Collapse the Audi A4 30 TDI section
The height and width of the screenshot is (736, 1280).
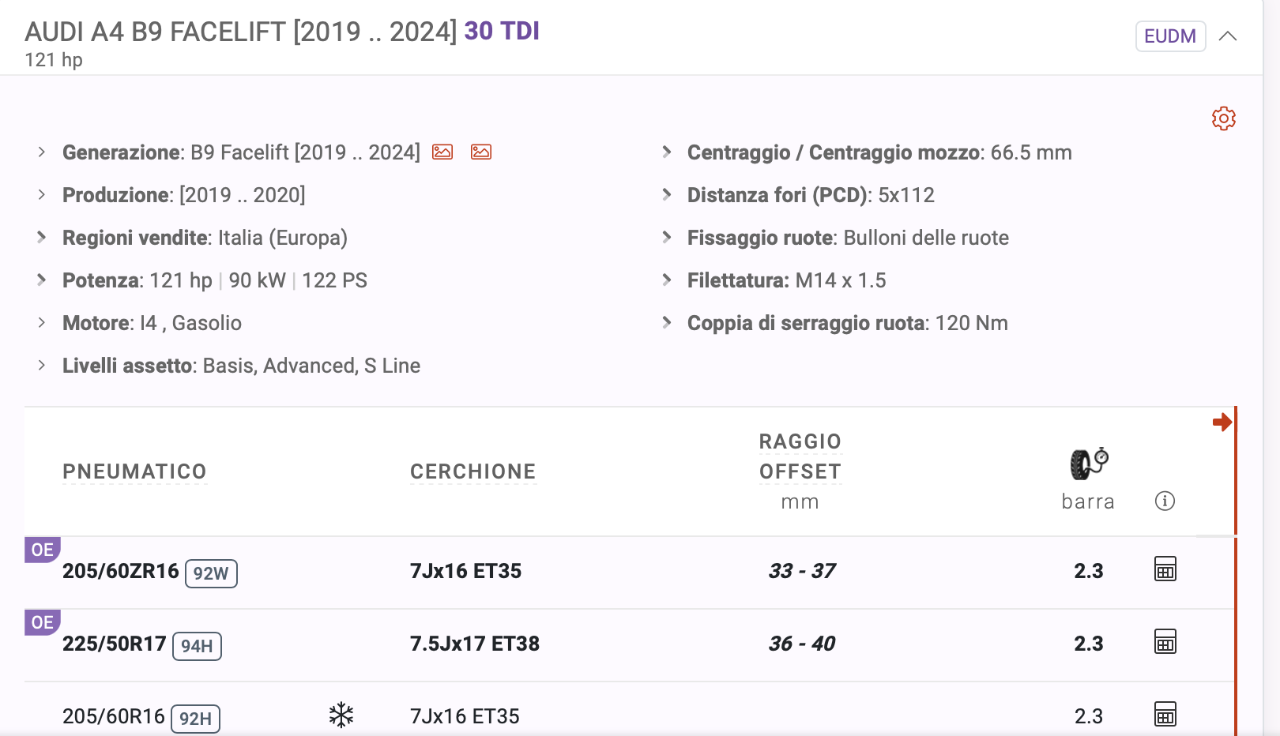click(1228, 36)
